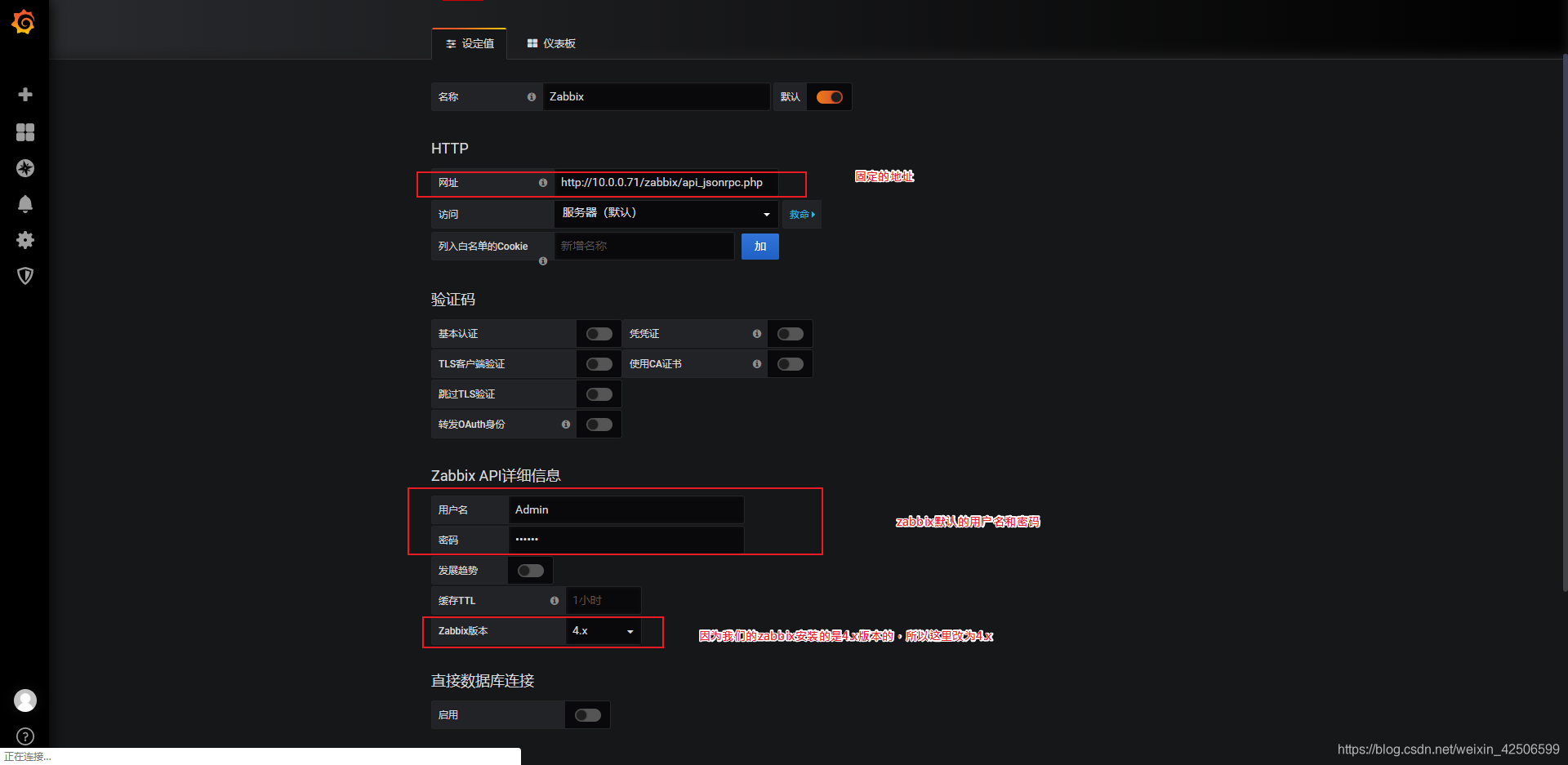The width and height of the screenshot is (1568, 765).
Task: Enable the 发展趋势 trends toggle
Action: click(531, 571)
